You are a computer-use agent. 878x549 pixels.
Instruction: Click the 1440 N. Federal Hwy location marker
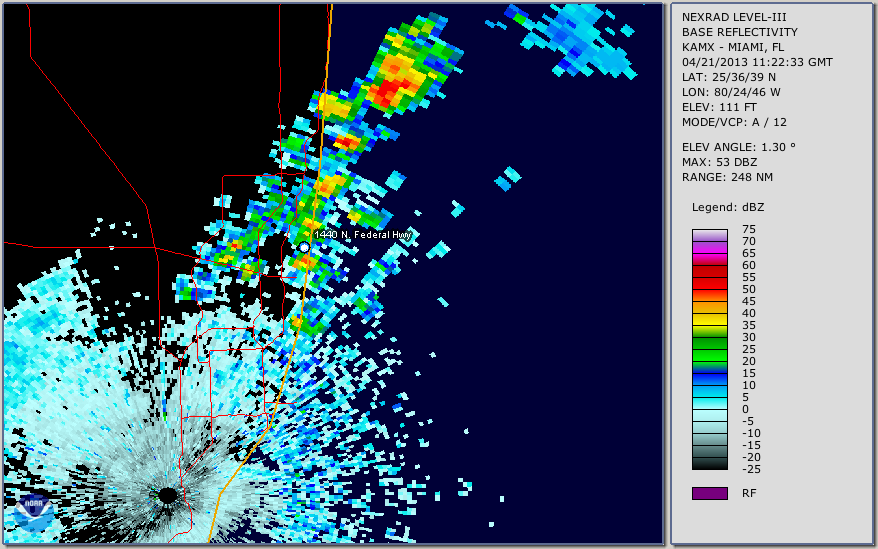304,247
